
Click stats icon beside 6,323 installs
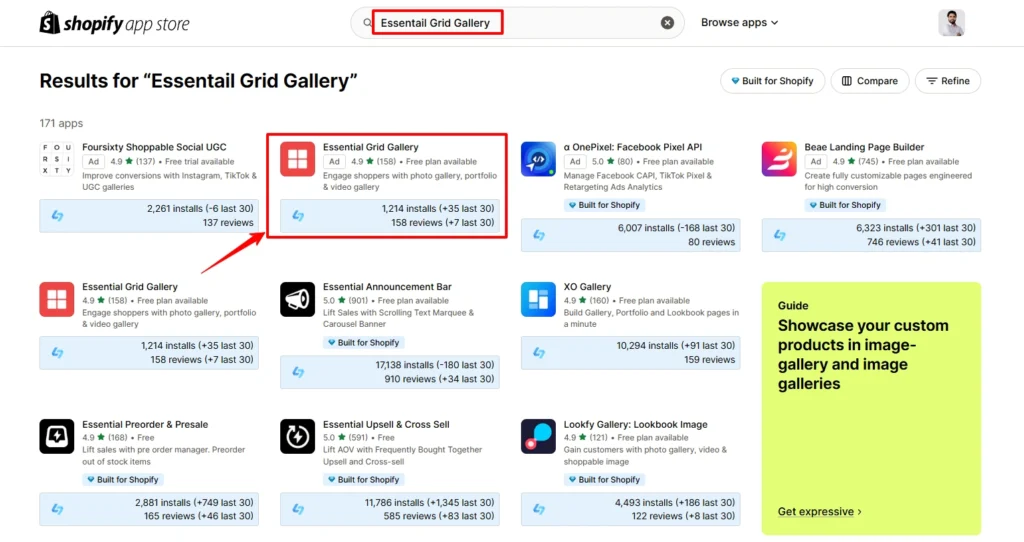point(780,235)
